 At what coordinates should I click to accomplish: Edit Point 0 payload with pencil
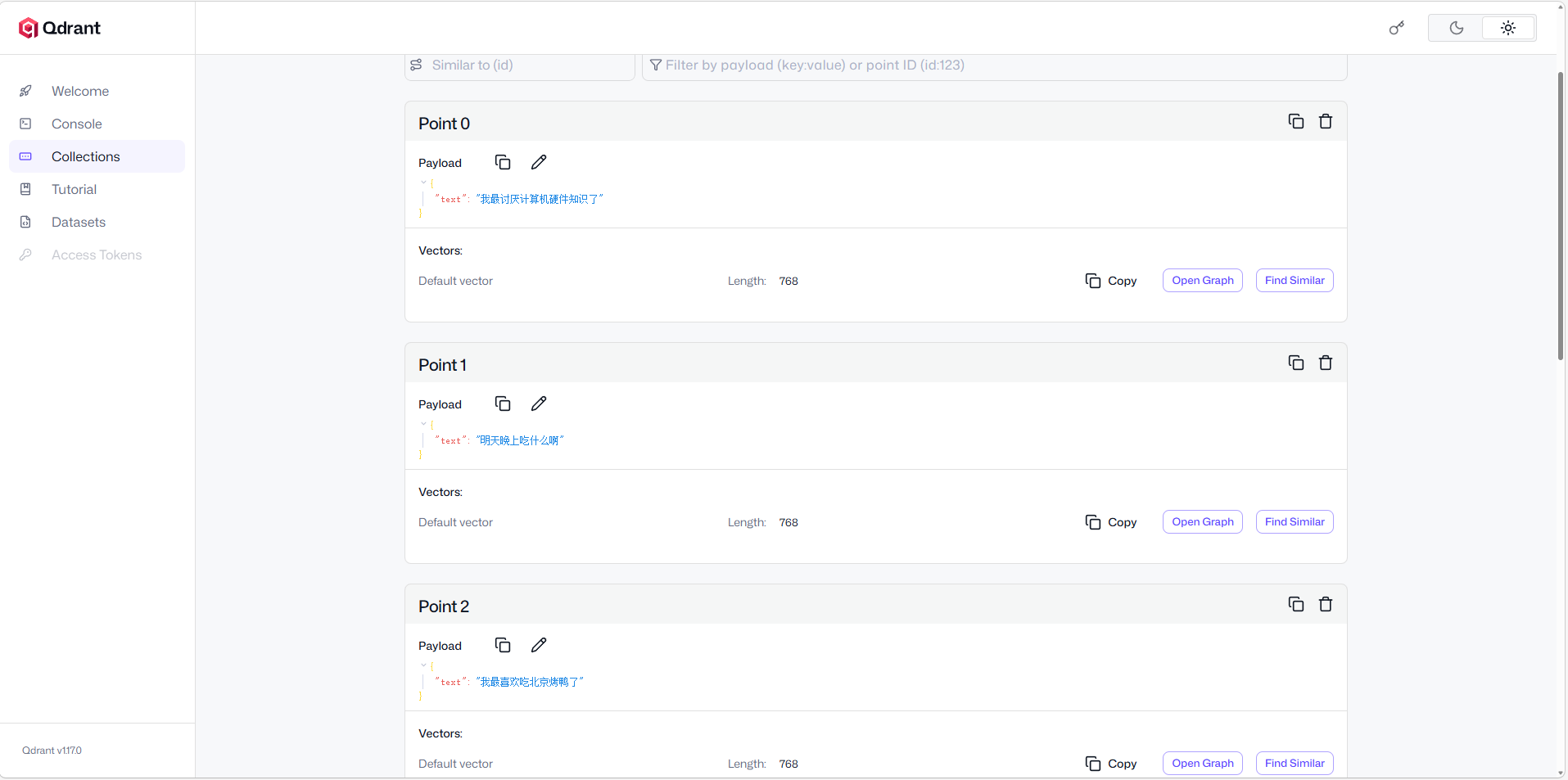(x=539, y=162)
